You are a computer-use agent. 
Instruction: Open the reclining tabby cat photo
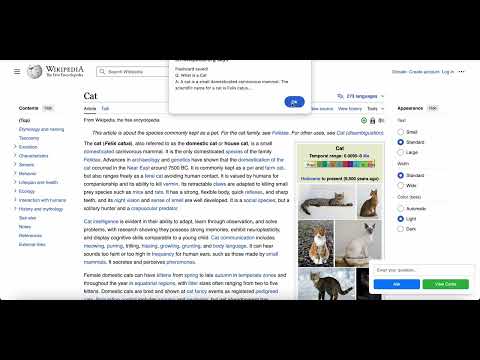tap(327, 201)
